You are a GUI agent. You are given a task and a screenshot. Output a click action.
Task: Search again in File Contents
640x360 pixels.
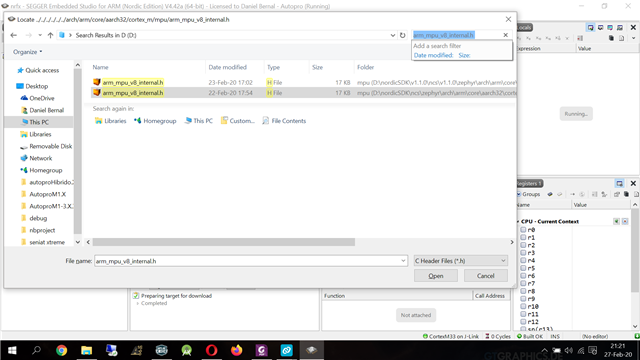coord(284,121)
